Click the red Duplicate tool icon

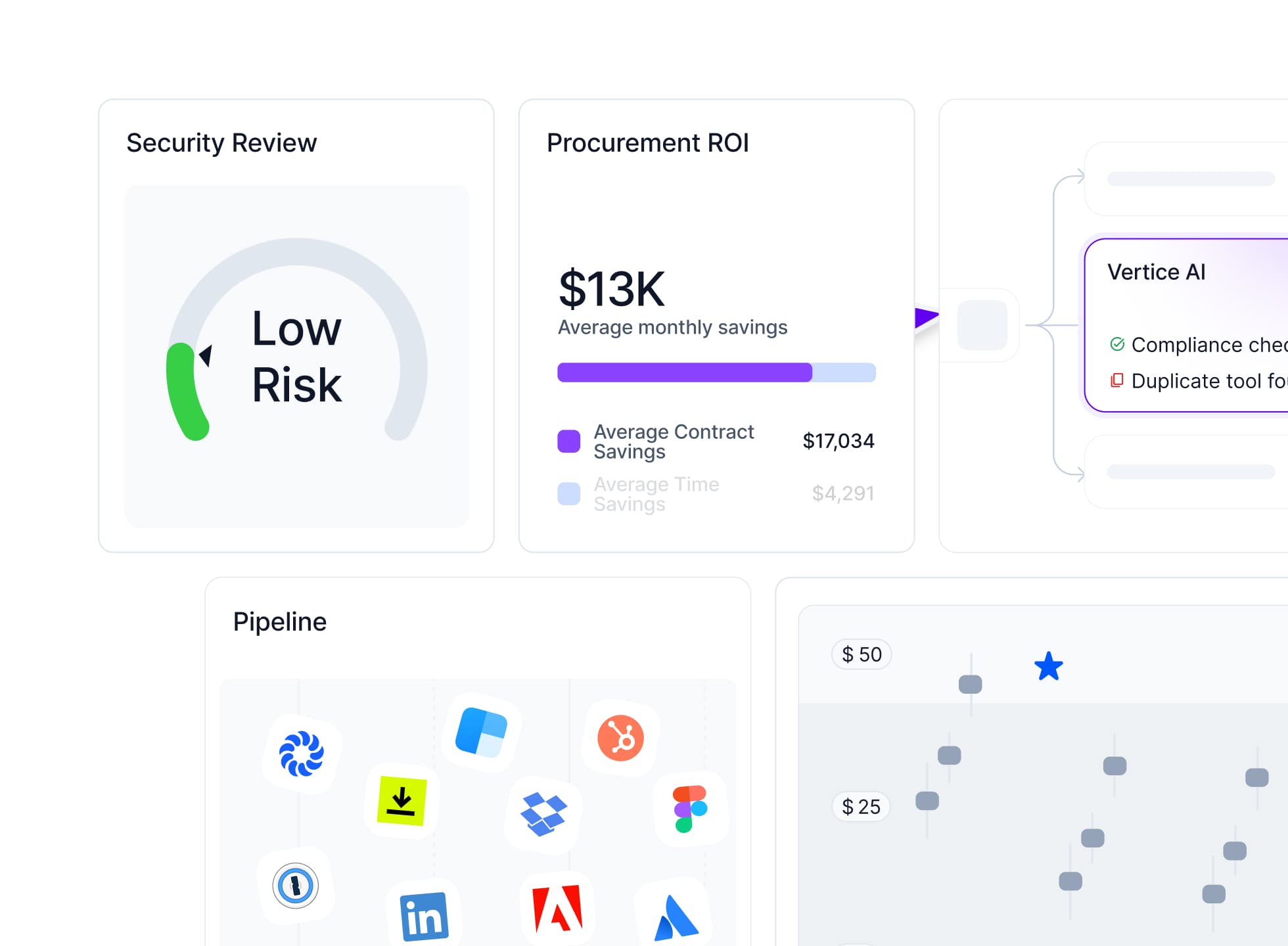pos(1116,380)
